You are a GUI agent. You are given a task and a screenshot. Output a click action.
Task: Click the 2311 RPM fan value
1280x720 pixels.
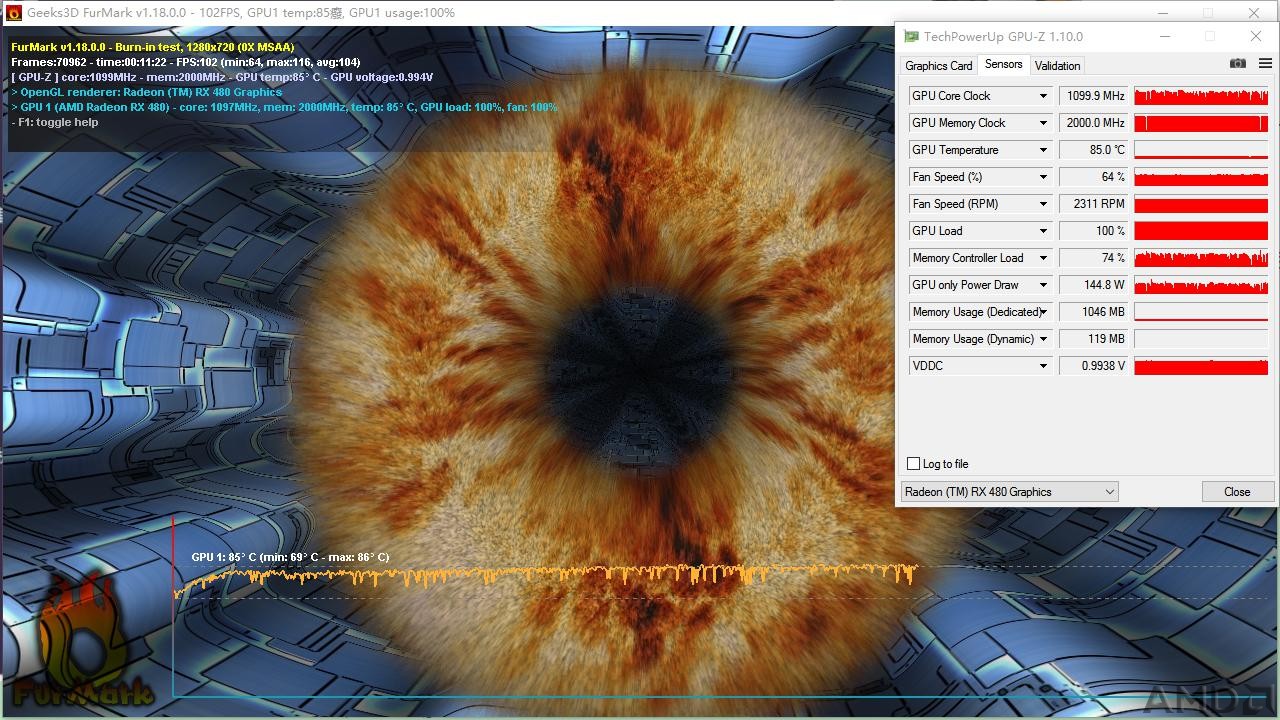point(1093,204)
